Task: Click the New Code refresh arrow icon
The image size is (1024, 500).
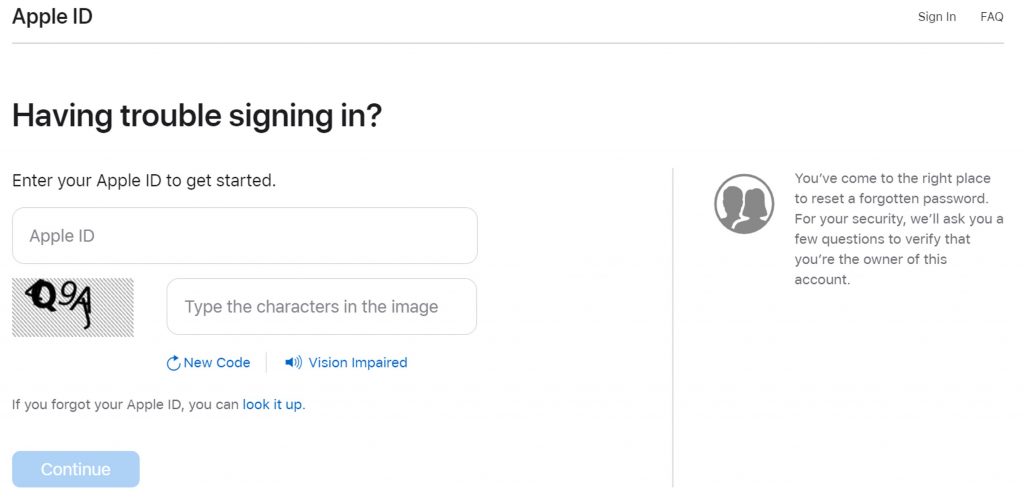Action: [173, 363]
